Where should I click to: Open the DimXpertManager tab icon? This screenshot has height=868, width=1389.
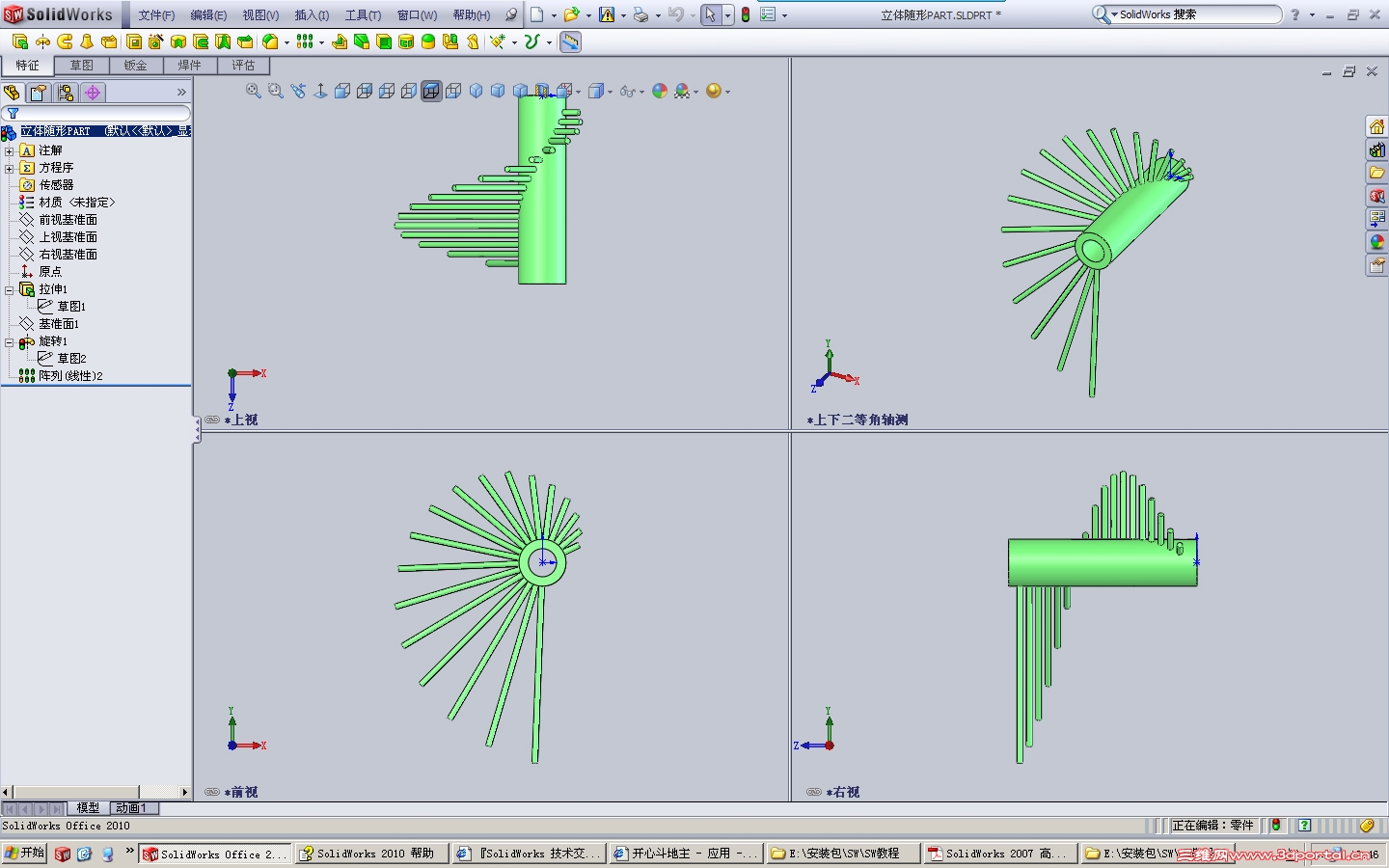[93, 93]
